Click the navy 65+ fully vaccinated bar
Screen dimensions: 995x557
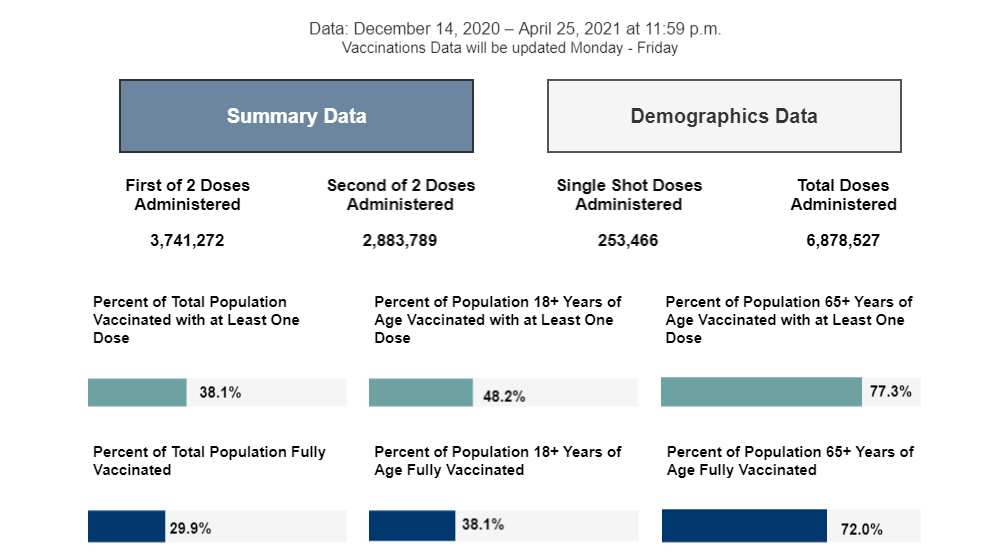[744, 526]
